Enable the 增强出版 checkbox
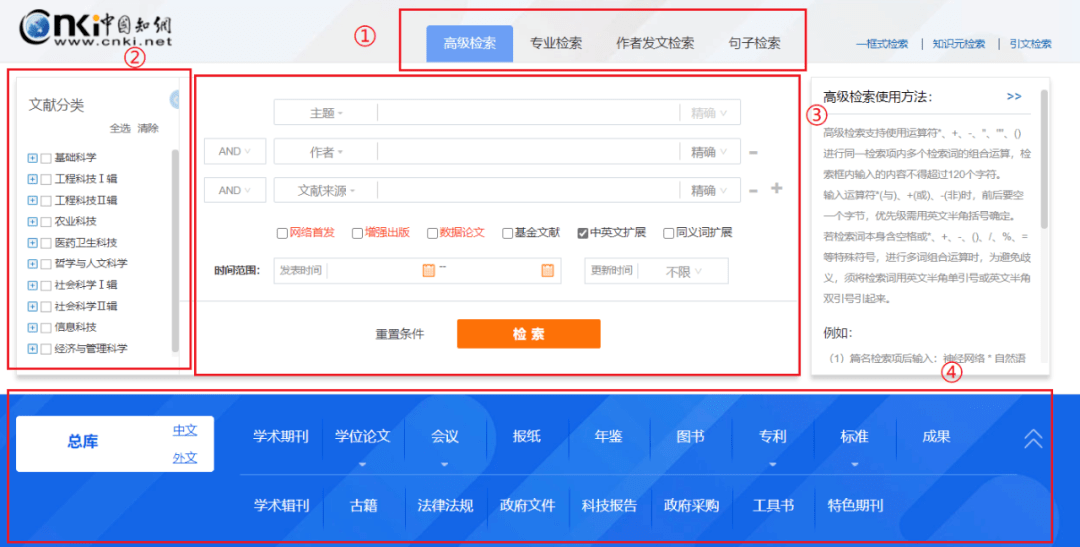 357,234
